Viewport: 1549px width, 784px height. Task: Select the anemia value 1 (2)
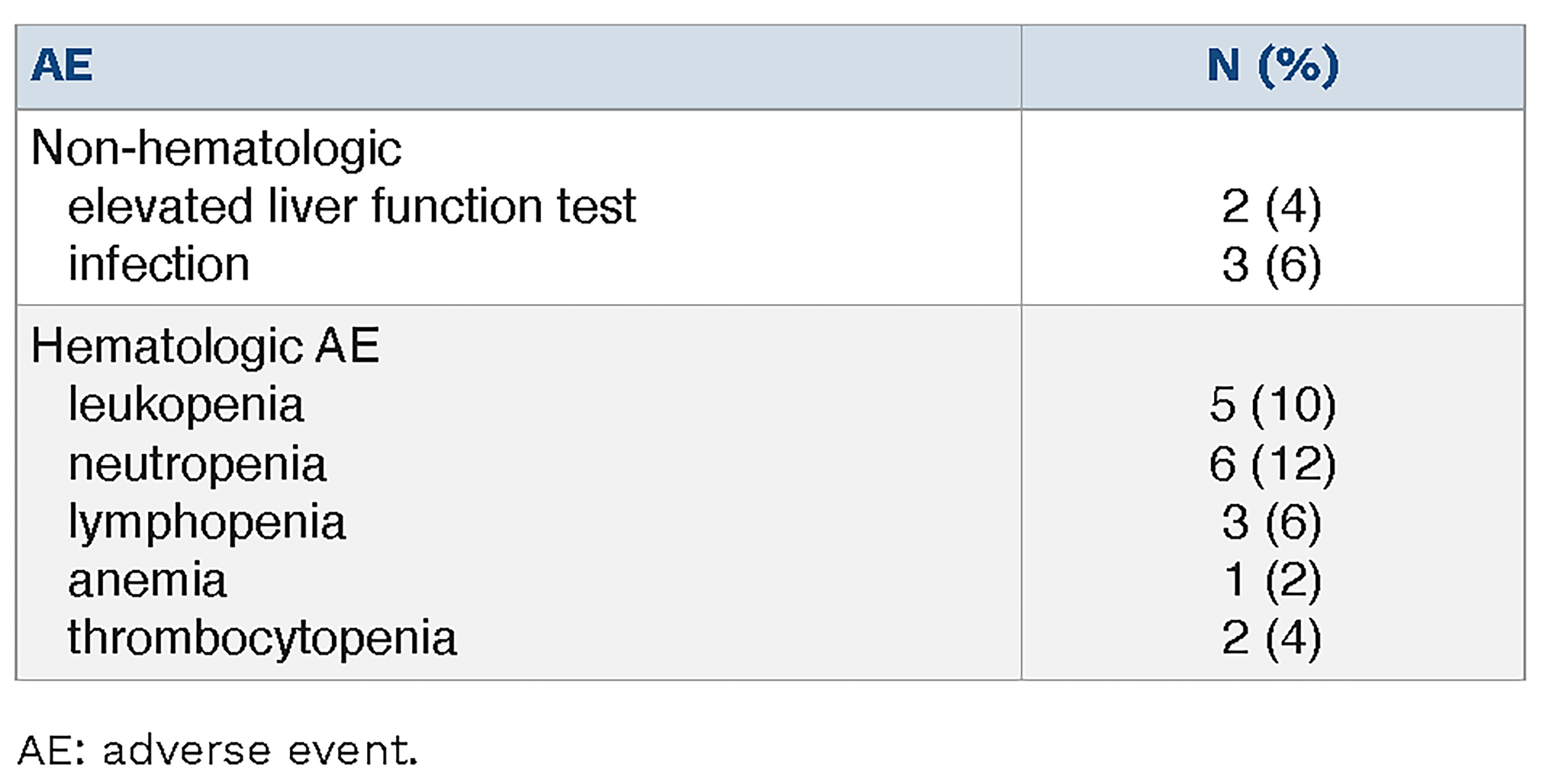1272,580
